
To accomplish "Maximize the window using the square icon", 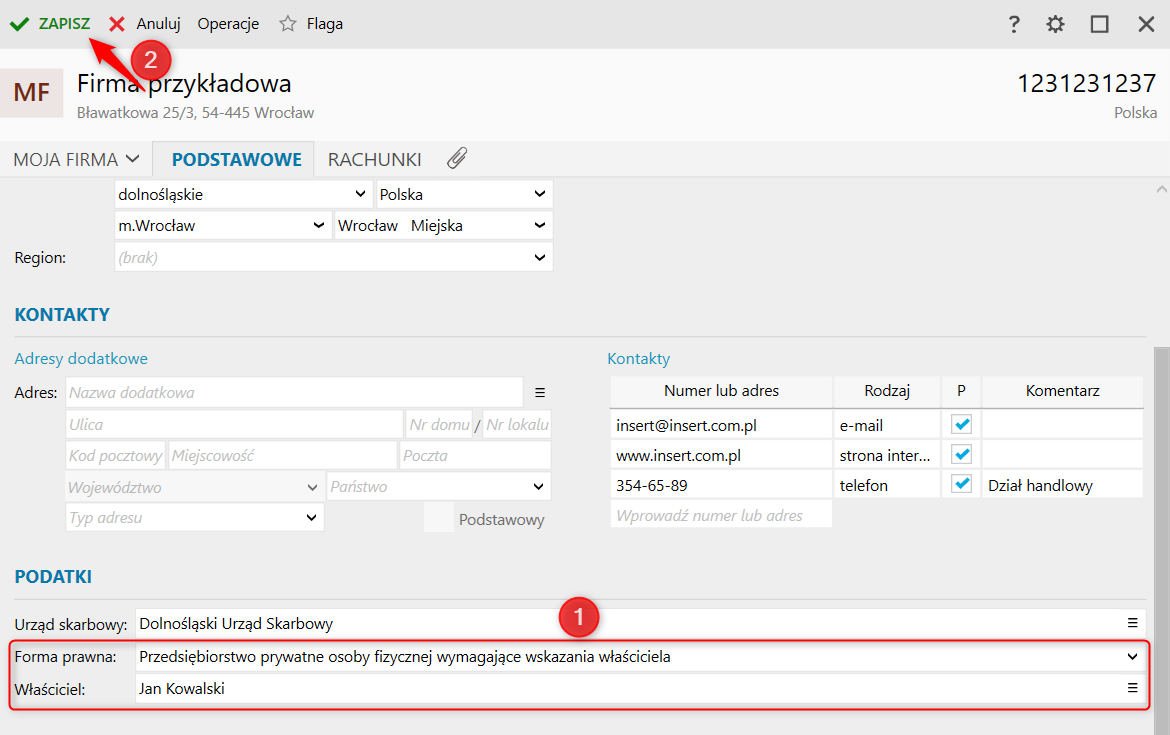I will pos(1099,24).
